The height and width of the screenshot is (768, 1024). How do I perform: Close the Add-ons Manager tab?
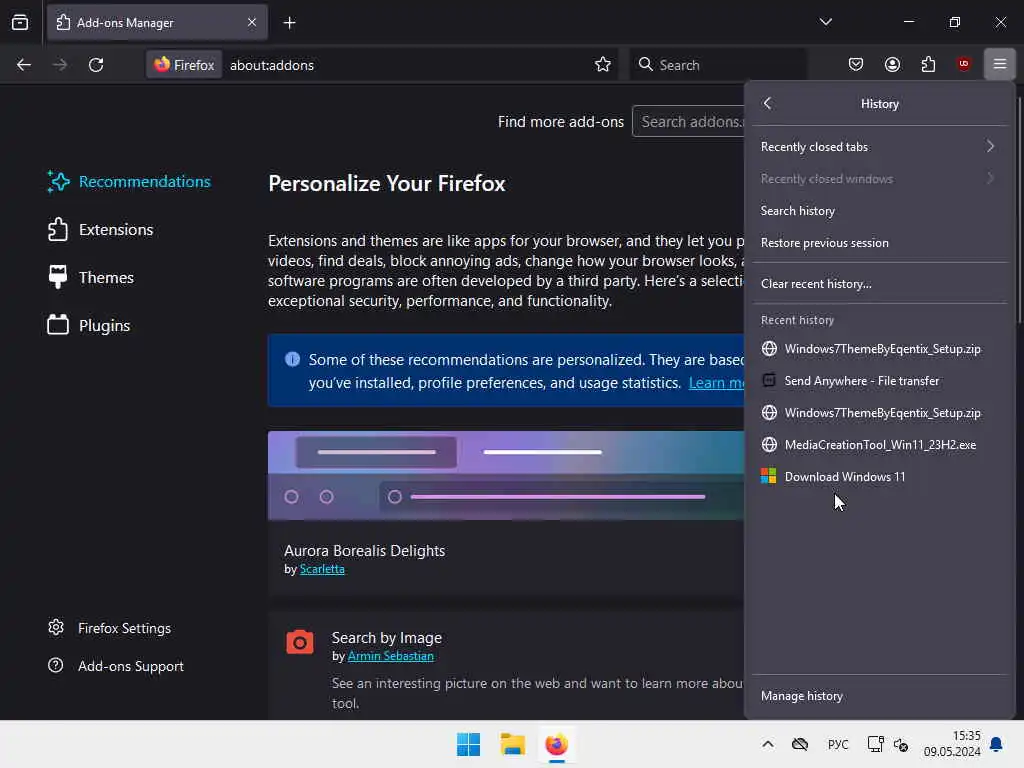[x=252, y=22]
